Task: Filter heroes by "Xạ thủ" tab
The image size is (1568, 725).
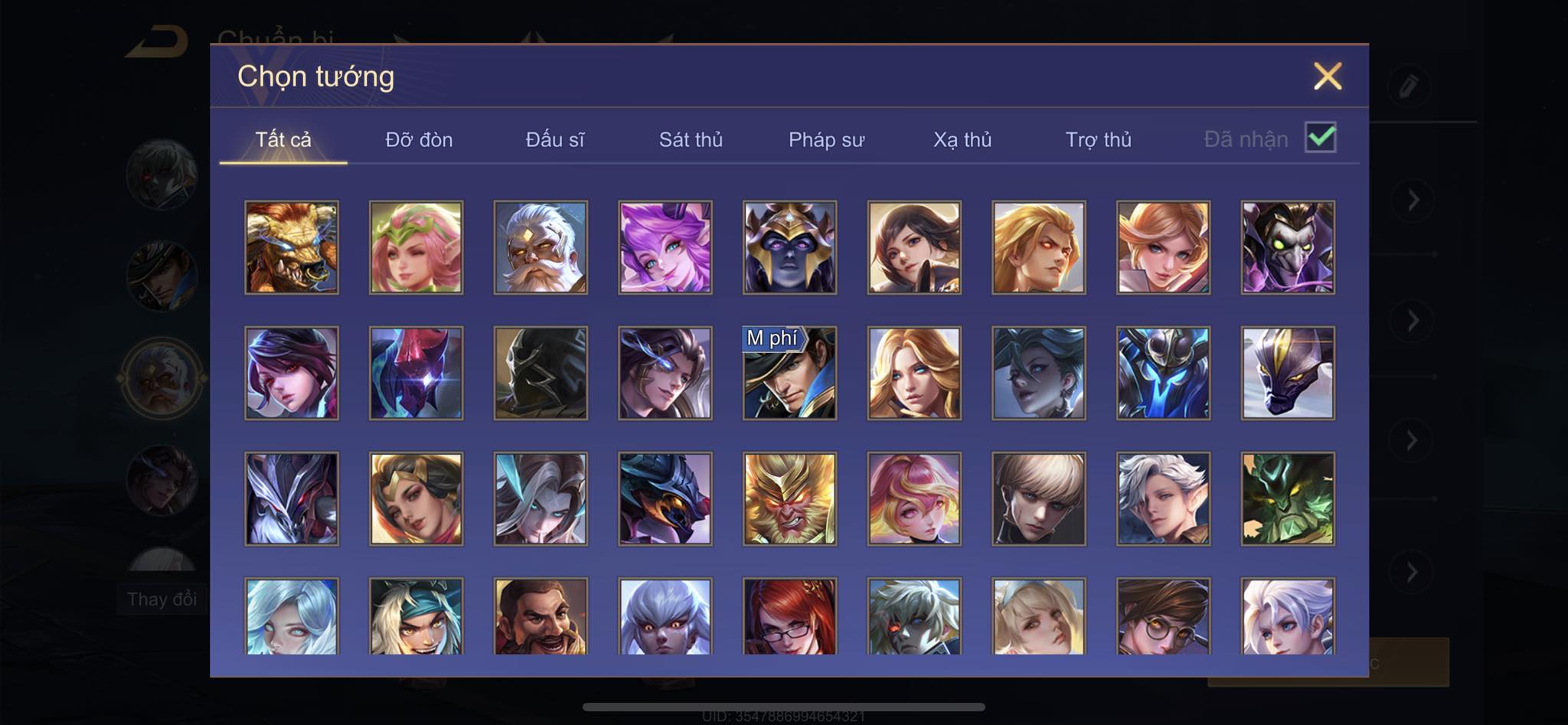Action: coord(962,139)
